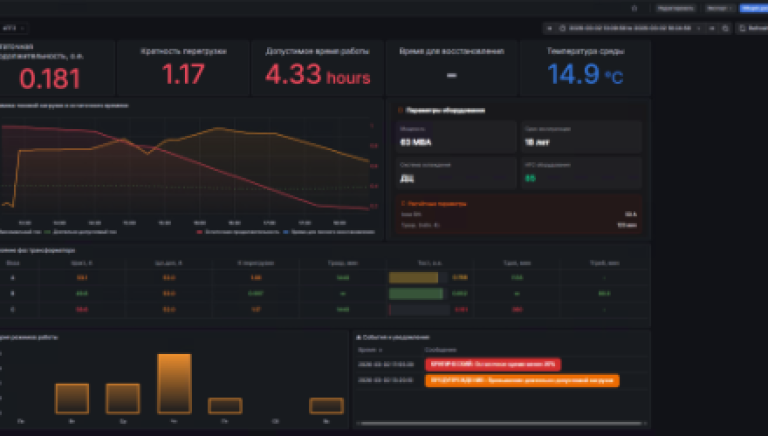Star this dashboard as a favorite

click(633, 7)
